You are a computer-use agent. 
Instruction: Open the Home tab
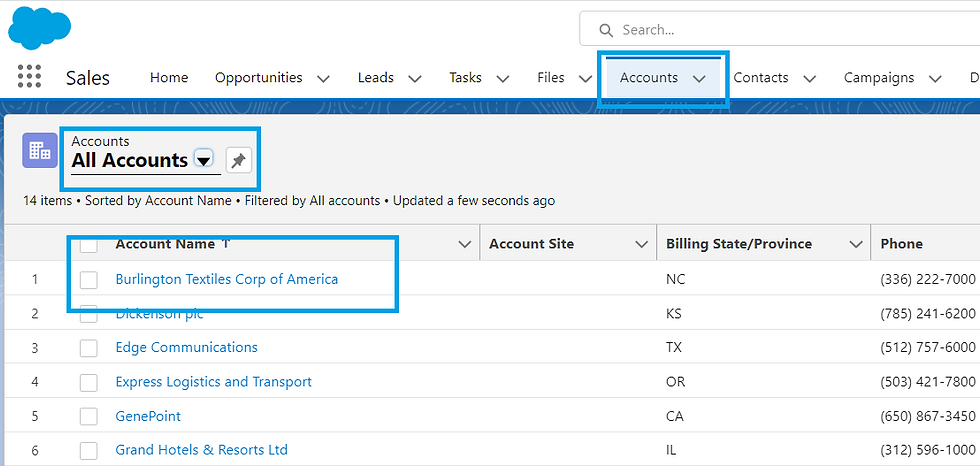(169, 77)
